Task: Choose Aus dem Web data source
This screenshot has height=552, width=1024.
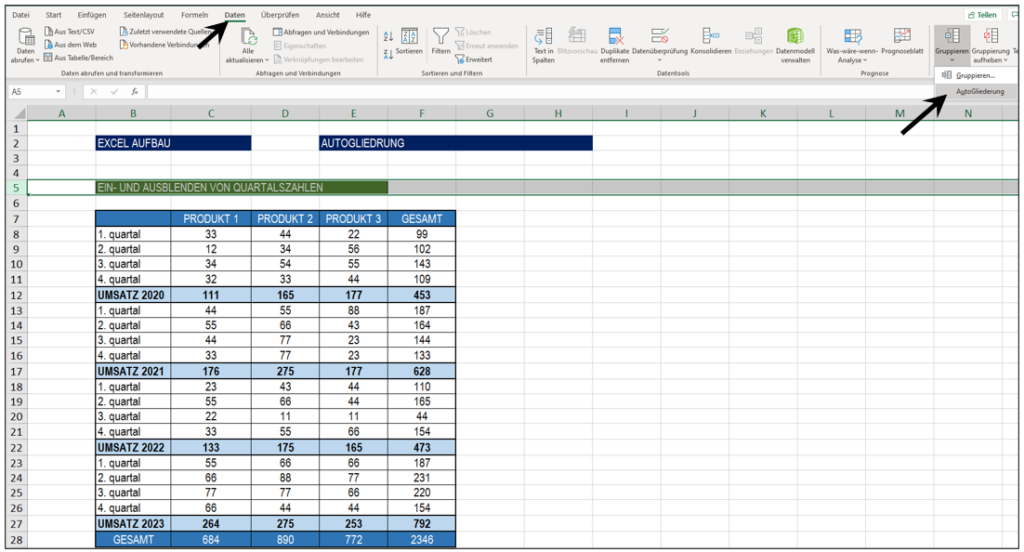Action: (70, 44)
